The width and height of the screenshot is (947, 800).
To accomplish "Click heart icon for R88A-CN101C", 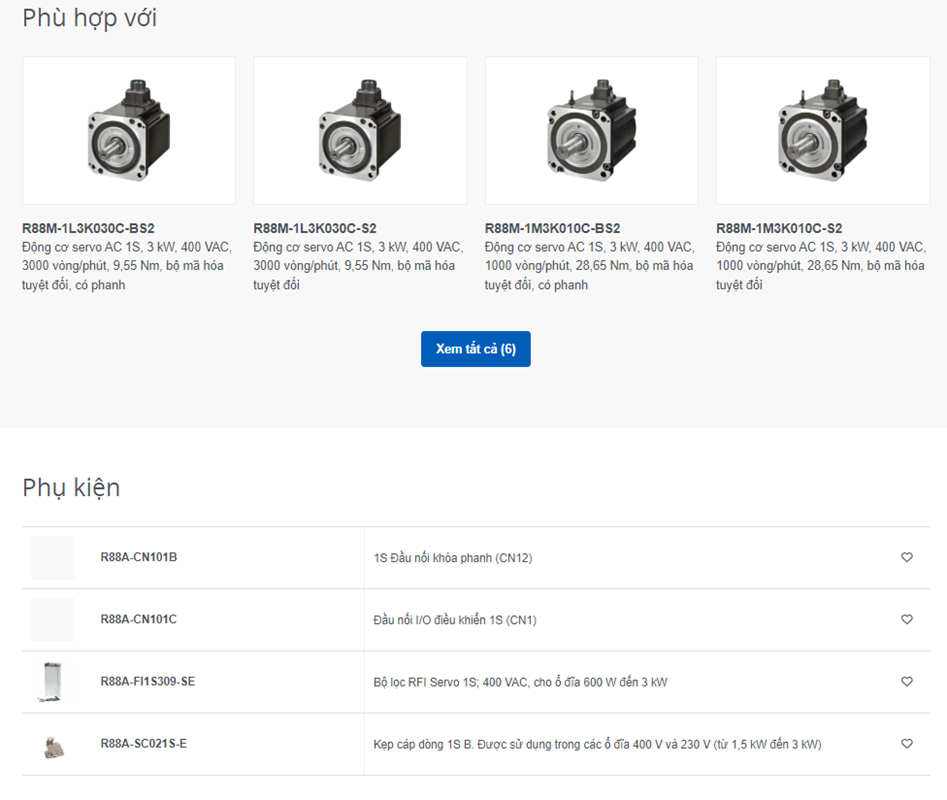I will click(907, 619).
